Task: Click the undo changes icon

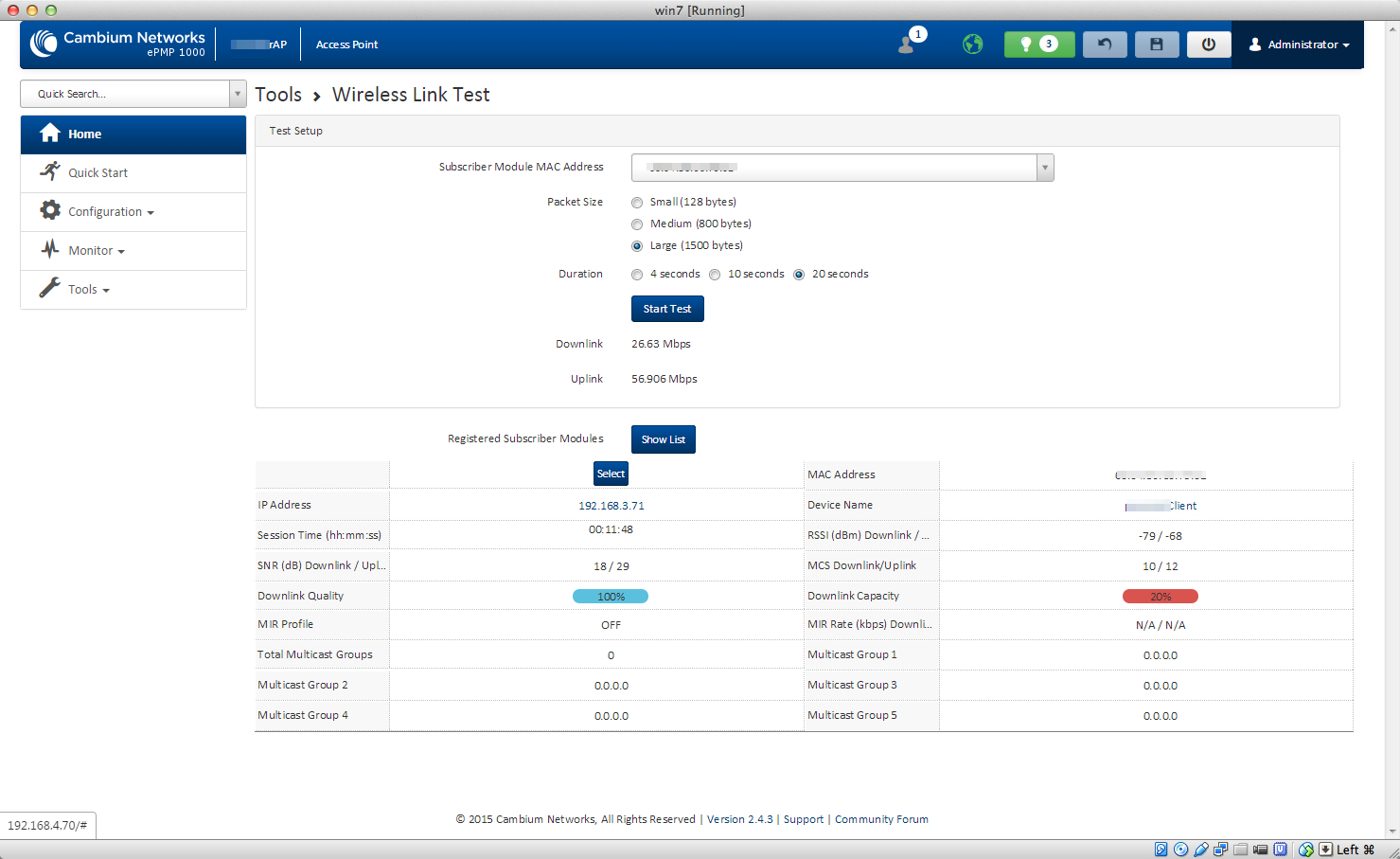Action: [1104, 45]
